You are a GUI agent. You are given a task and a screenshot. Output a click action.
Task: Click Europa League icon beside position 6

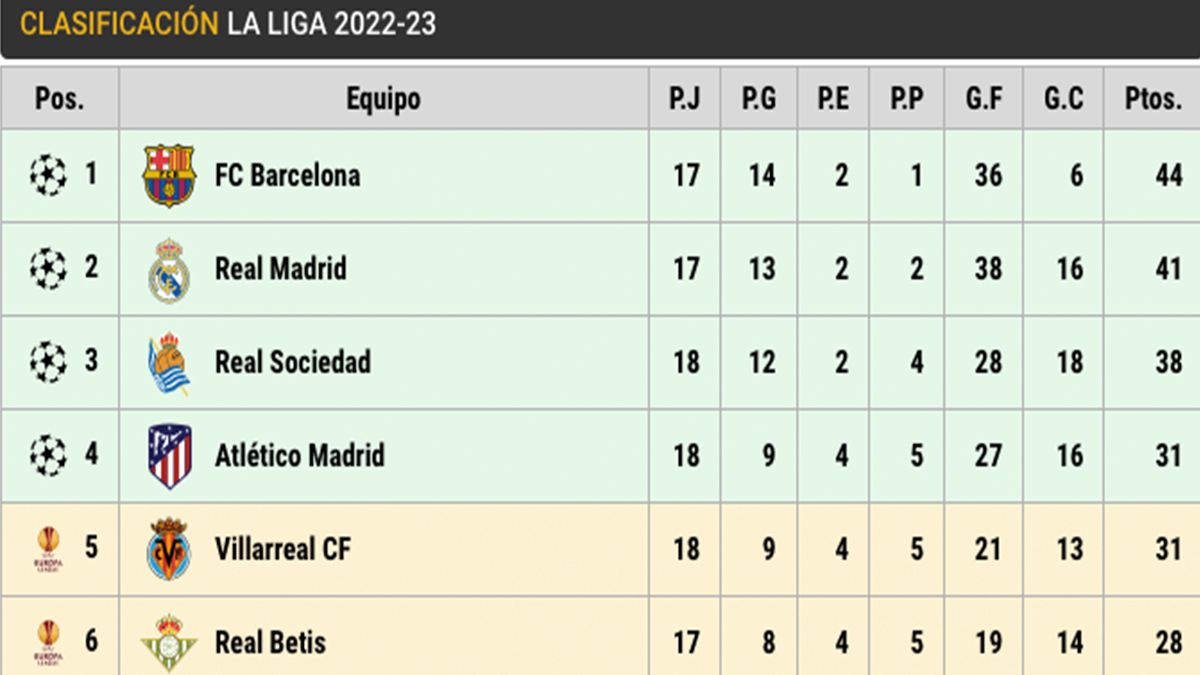(x=48, y=642)
